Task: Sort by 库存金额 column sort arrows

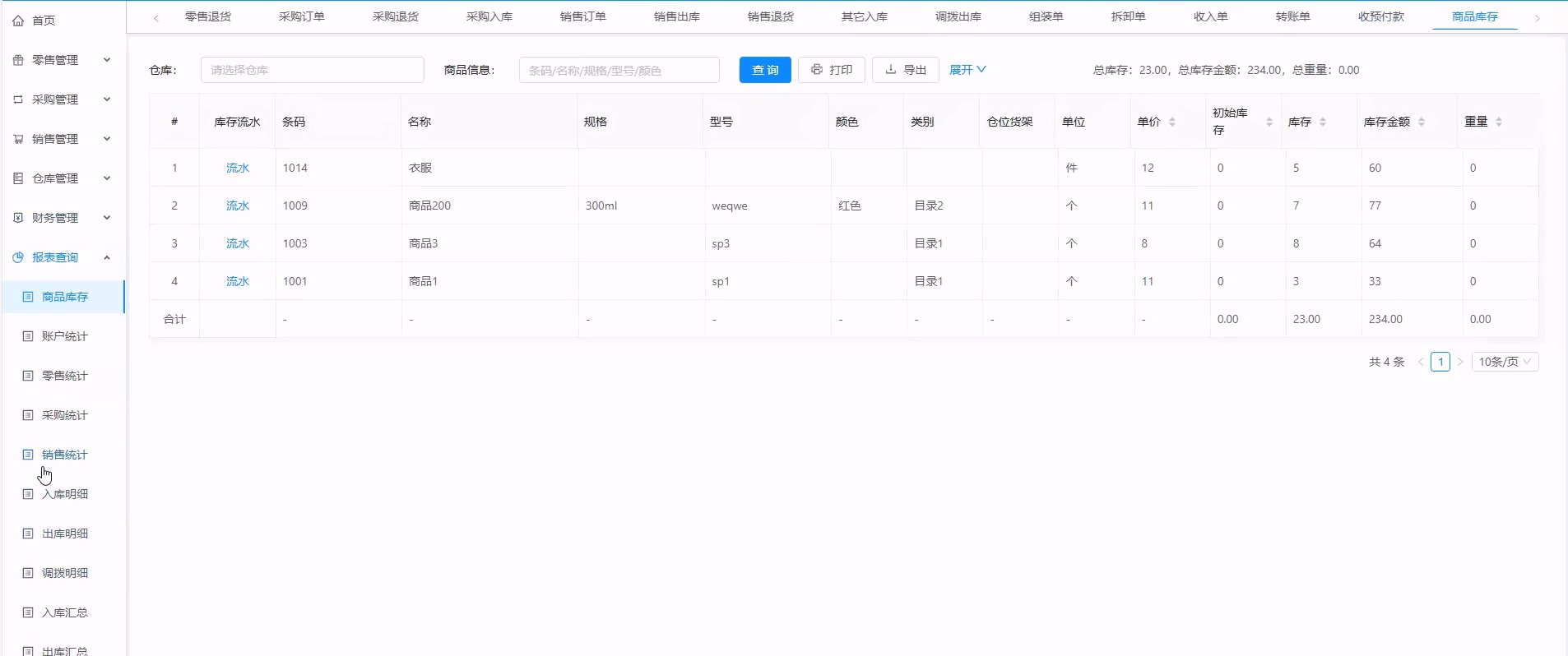Action: 1422,122
